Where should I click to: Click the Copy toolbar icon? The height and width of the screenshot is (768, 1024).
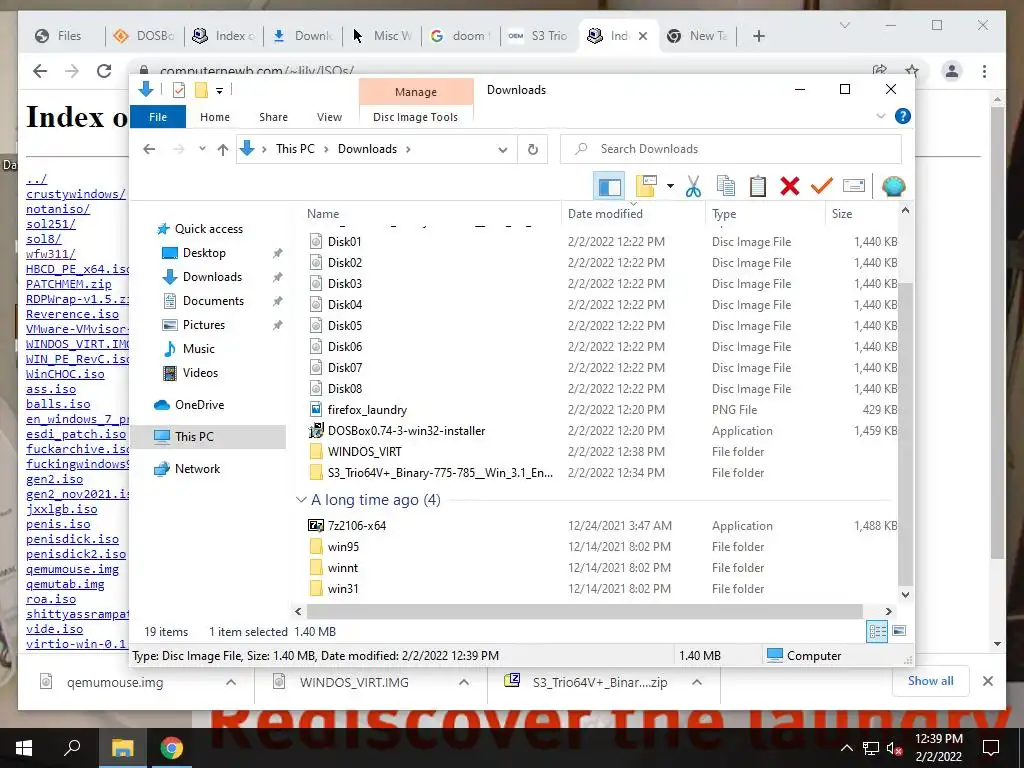[726, 186]
